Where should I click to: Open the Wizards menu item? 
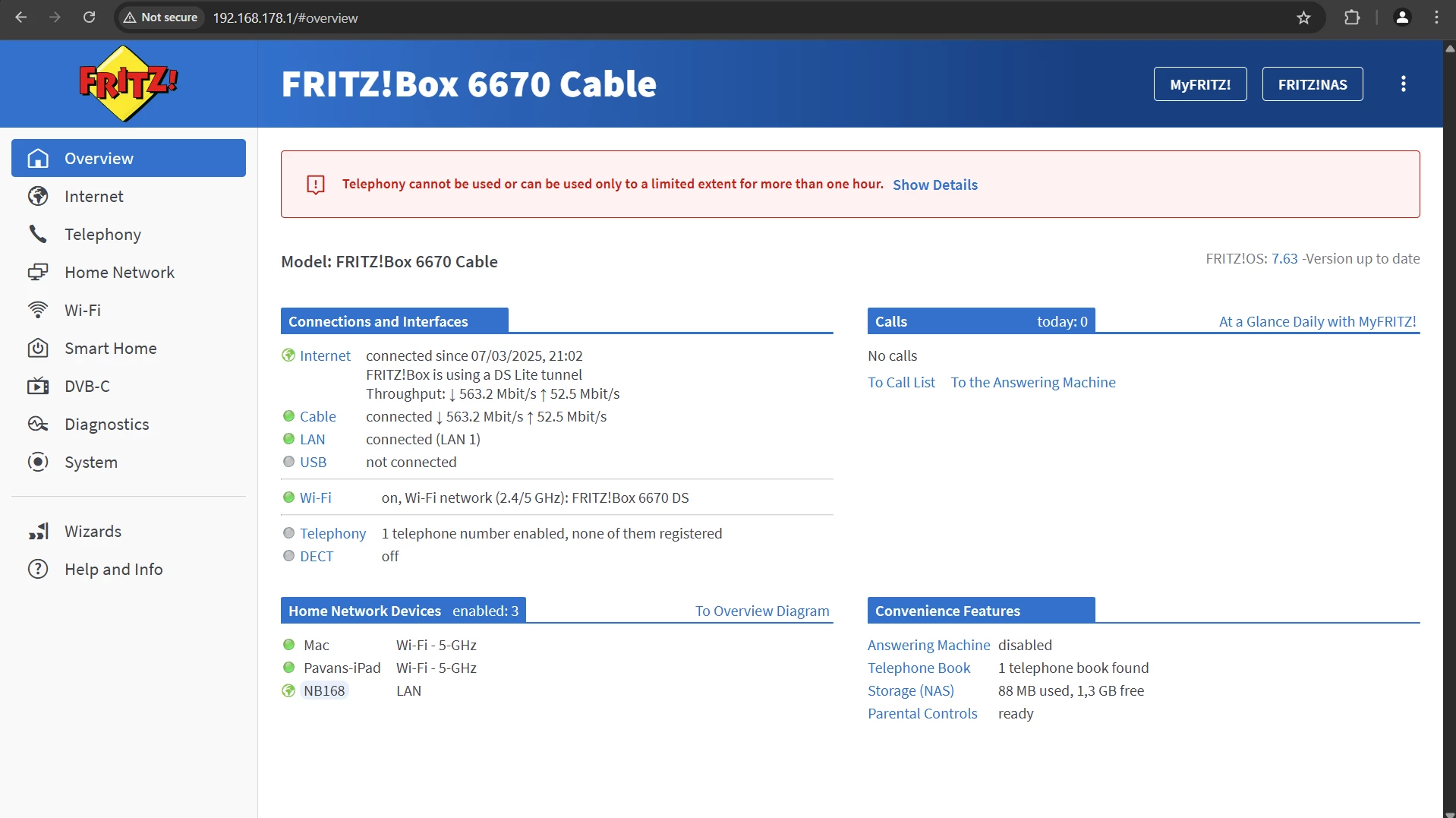coord(128,531)
